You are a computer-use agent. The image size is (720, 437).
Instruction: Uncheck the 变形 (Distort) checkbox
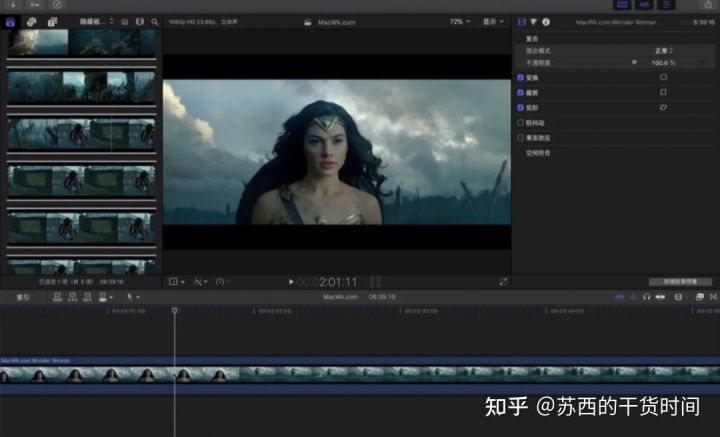[520, 107]
